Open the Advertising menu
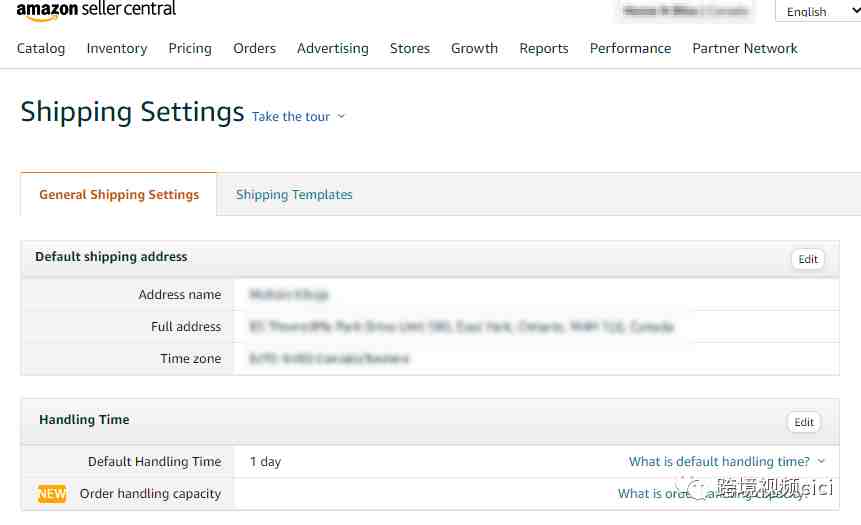The width and height of the screenshot is (861, 525). [333, 48]
